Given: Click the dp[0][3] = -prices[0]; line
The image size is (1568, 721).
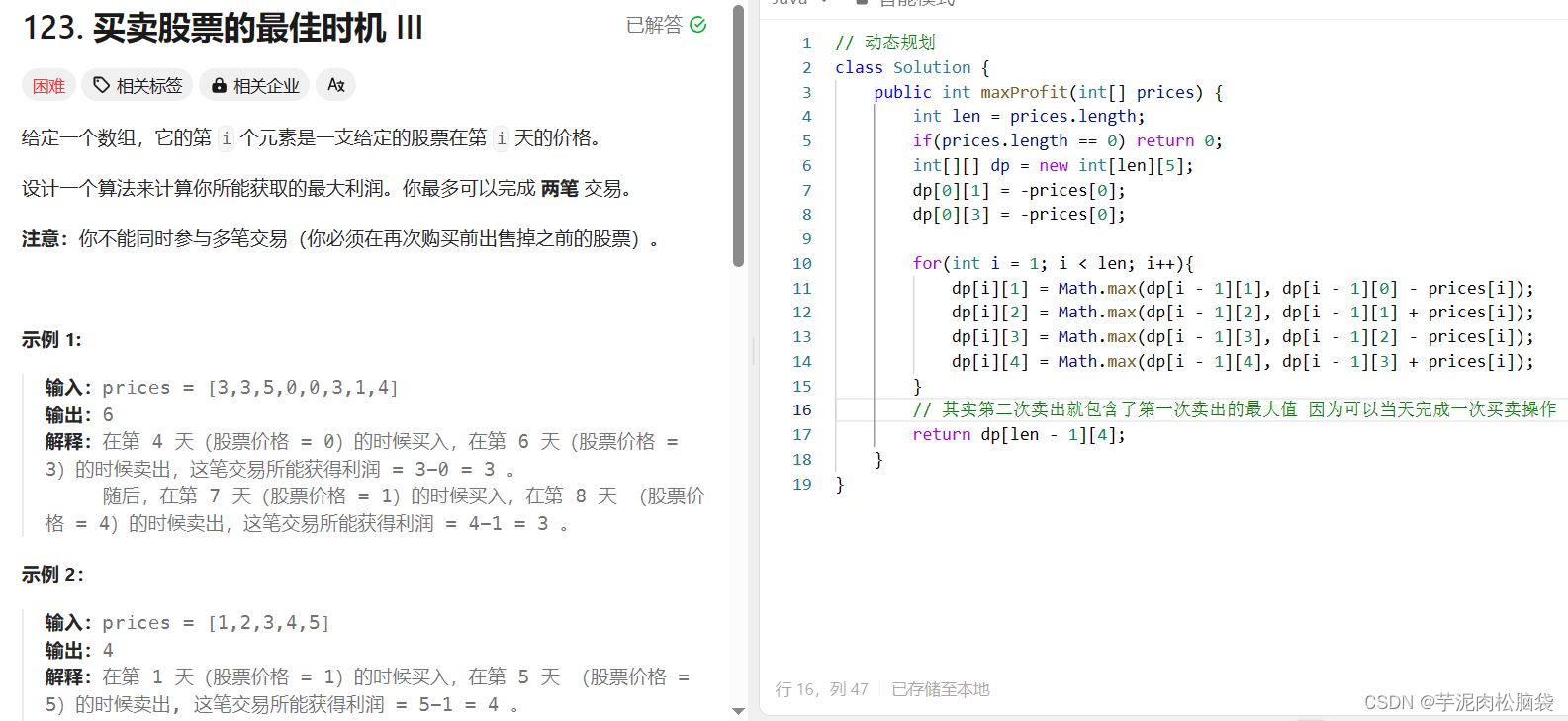Looking at the screenshot, I should pos(1019,214).
